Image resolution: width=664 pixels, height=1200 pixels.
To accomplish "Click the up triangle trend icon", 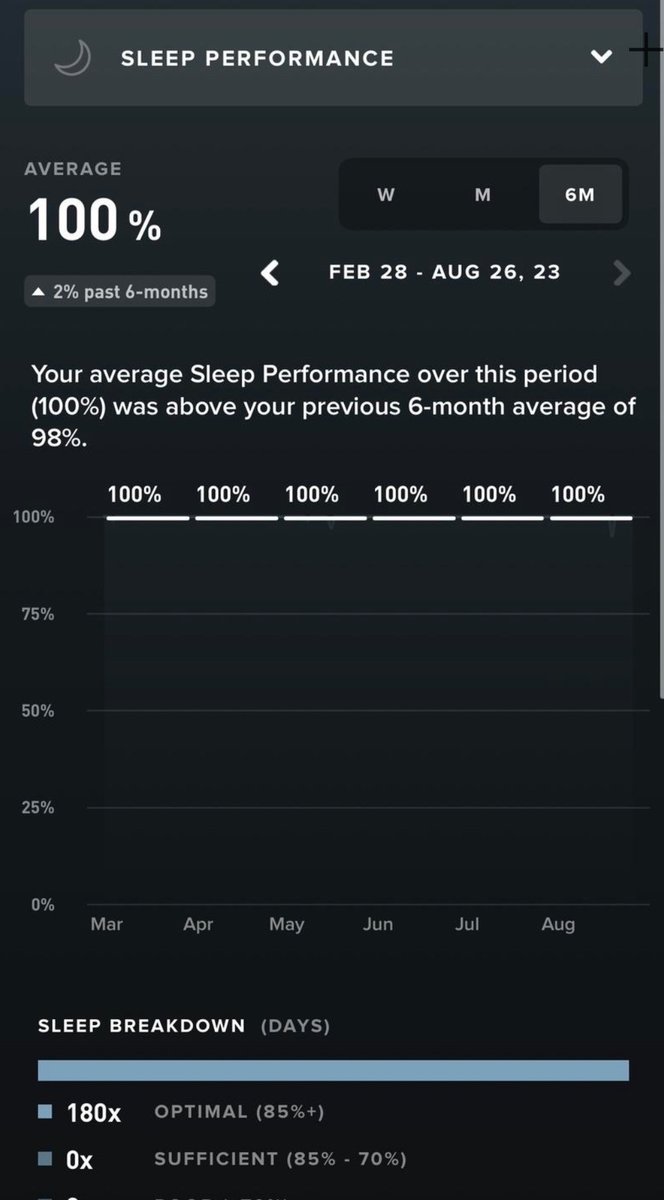I will point(39,292).
